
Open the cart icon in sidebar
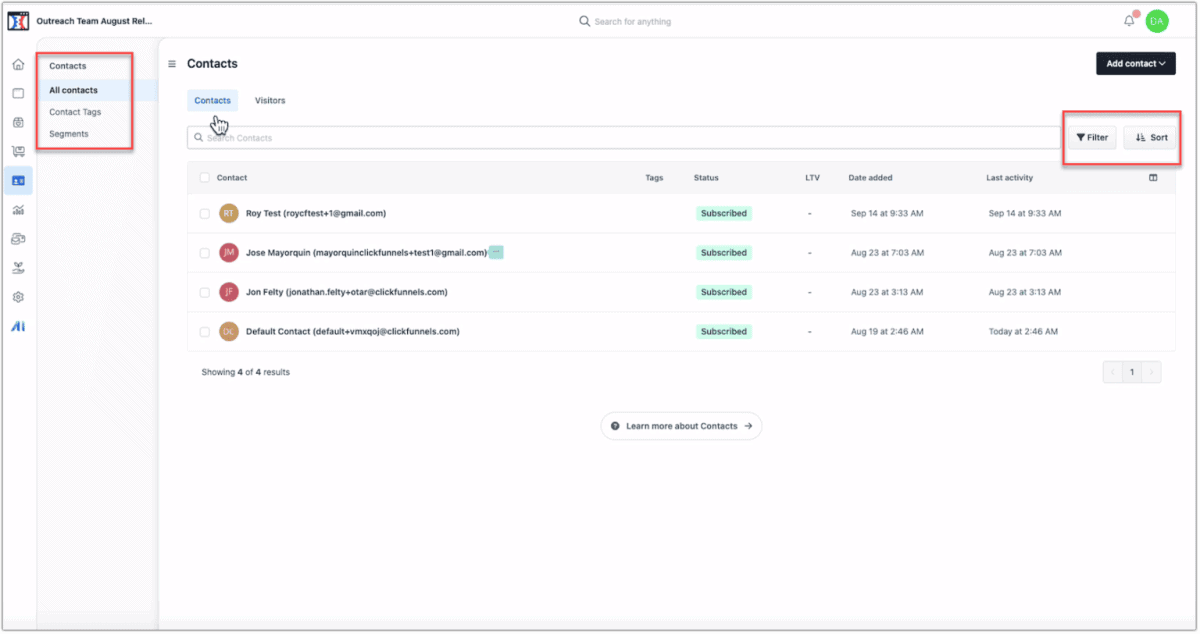pos(18,152)
